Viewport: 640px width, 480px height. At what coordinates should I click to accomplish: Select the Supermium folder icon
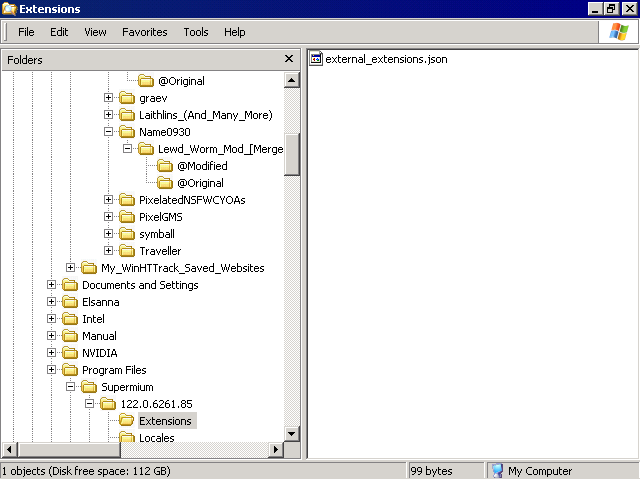(89, 387)
